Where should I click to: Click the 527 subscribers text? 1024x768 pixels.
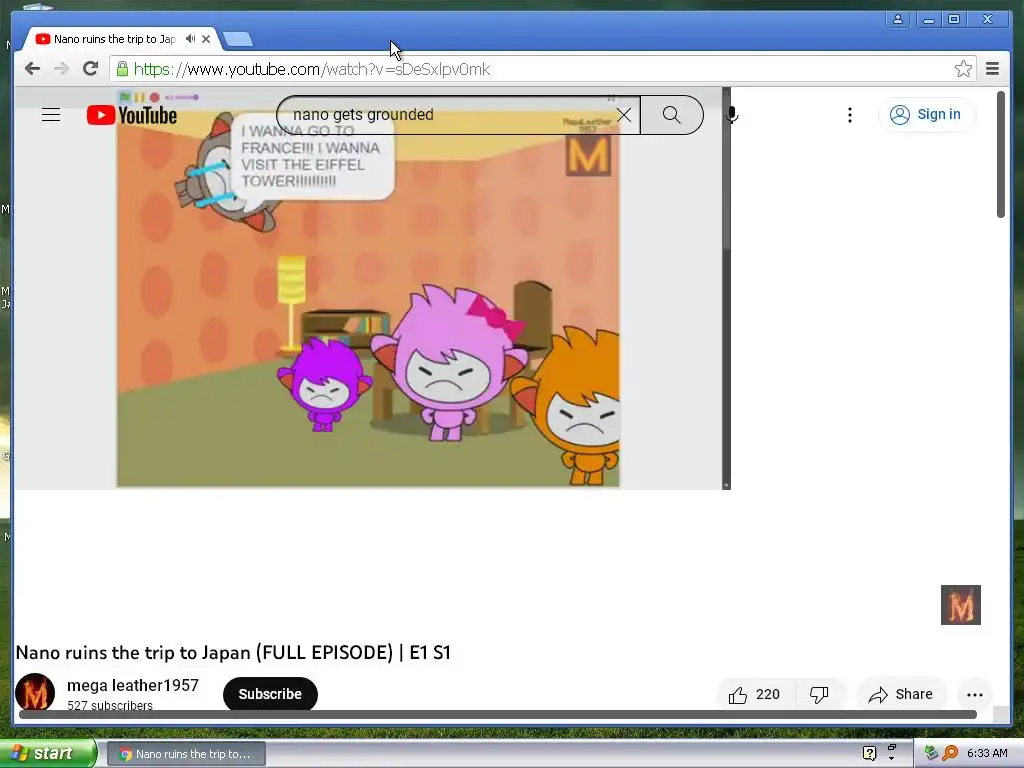coord(110,705)
